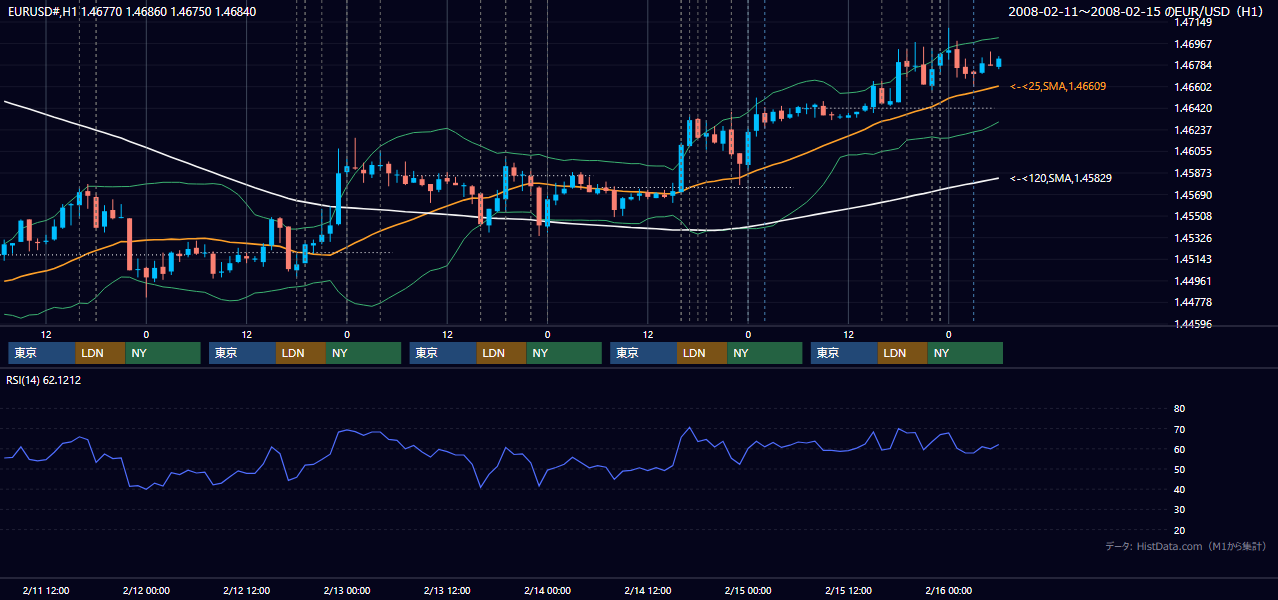The width and height of the screenshot is (1278, 600).
Task: Select the 2/12 00:00 time label
Action: click(x=146, y=590)
